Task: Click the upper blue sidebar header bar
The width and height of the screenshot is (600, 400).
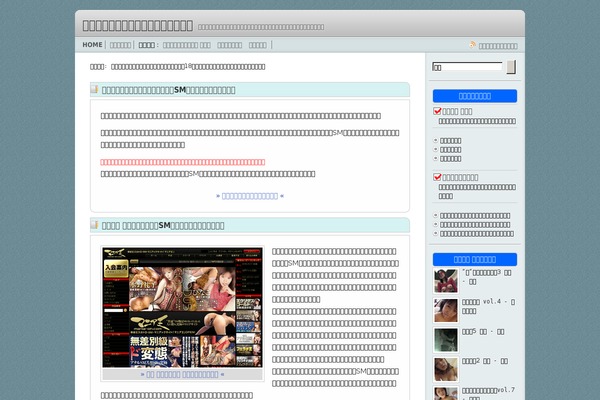Action: (474, 96)
